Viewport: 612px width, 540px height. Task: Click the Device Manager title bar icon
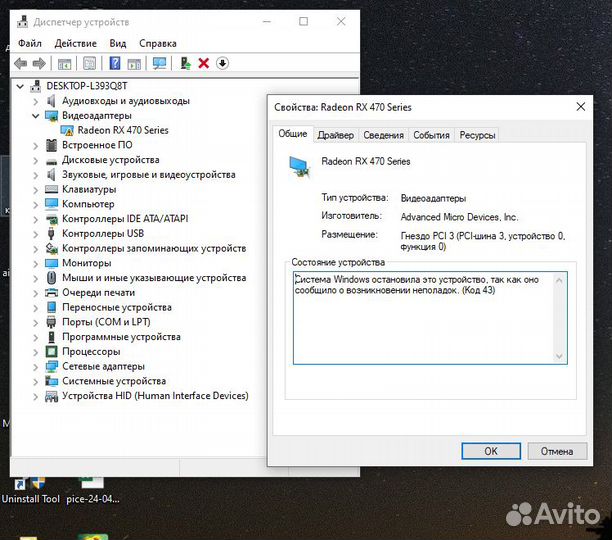[22, 22]
